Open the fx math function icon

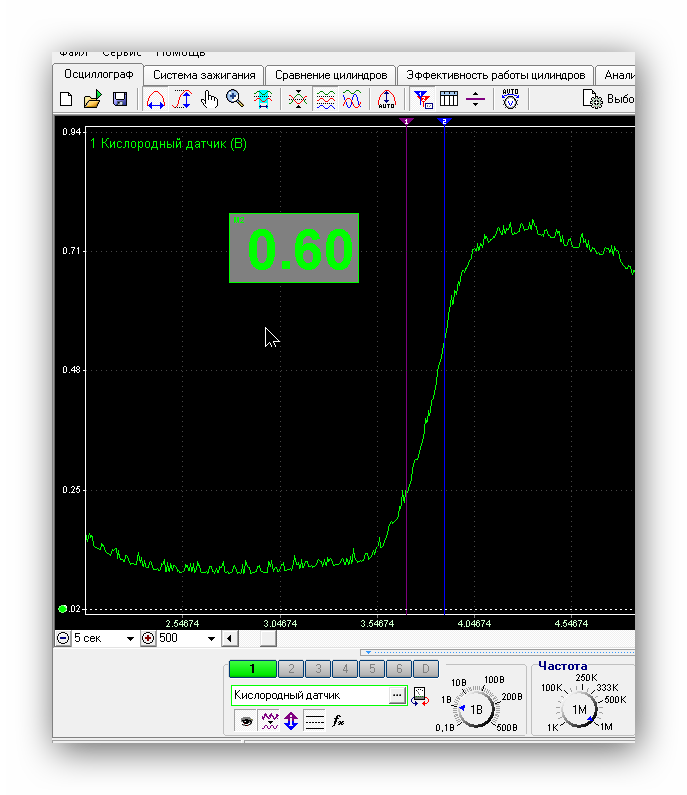coord(338,720)
